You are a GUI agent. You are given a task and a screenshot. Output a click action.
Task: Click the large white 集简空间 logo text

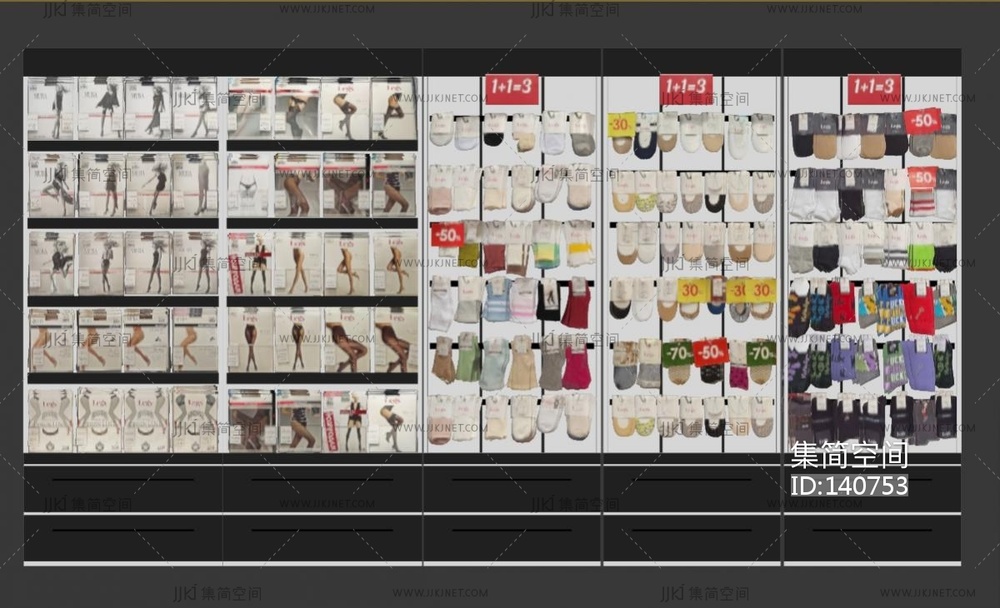(x=849, y=455)
